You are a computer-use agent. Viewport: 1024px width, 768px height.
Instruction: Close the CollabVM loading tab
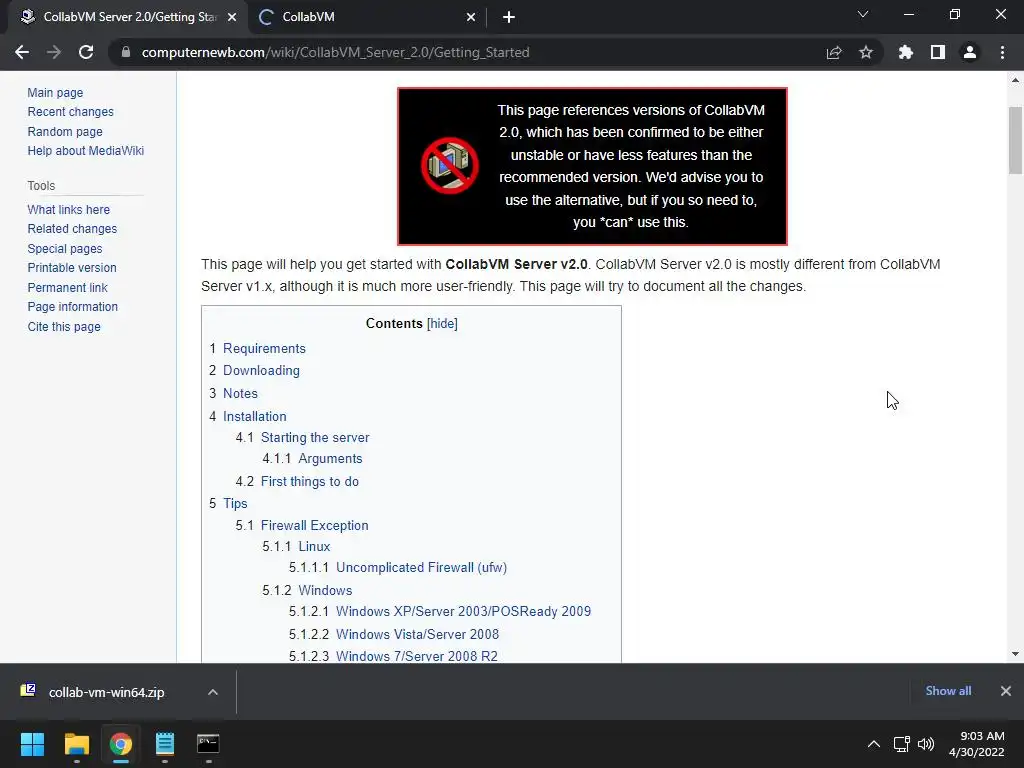tap(471, 17)
